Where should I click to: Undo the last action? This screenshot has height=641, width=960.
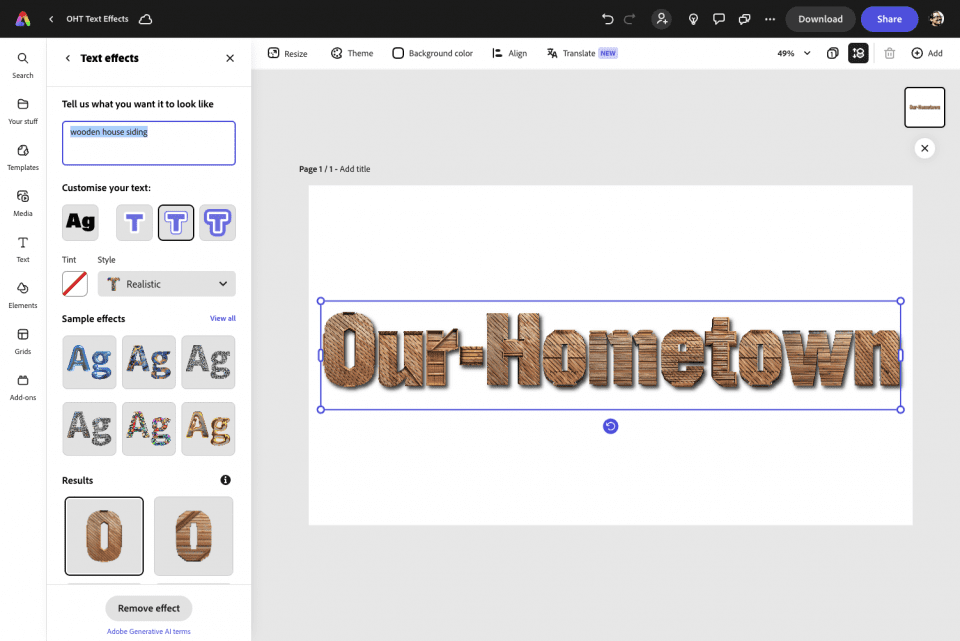(x=607, y=17)
